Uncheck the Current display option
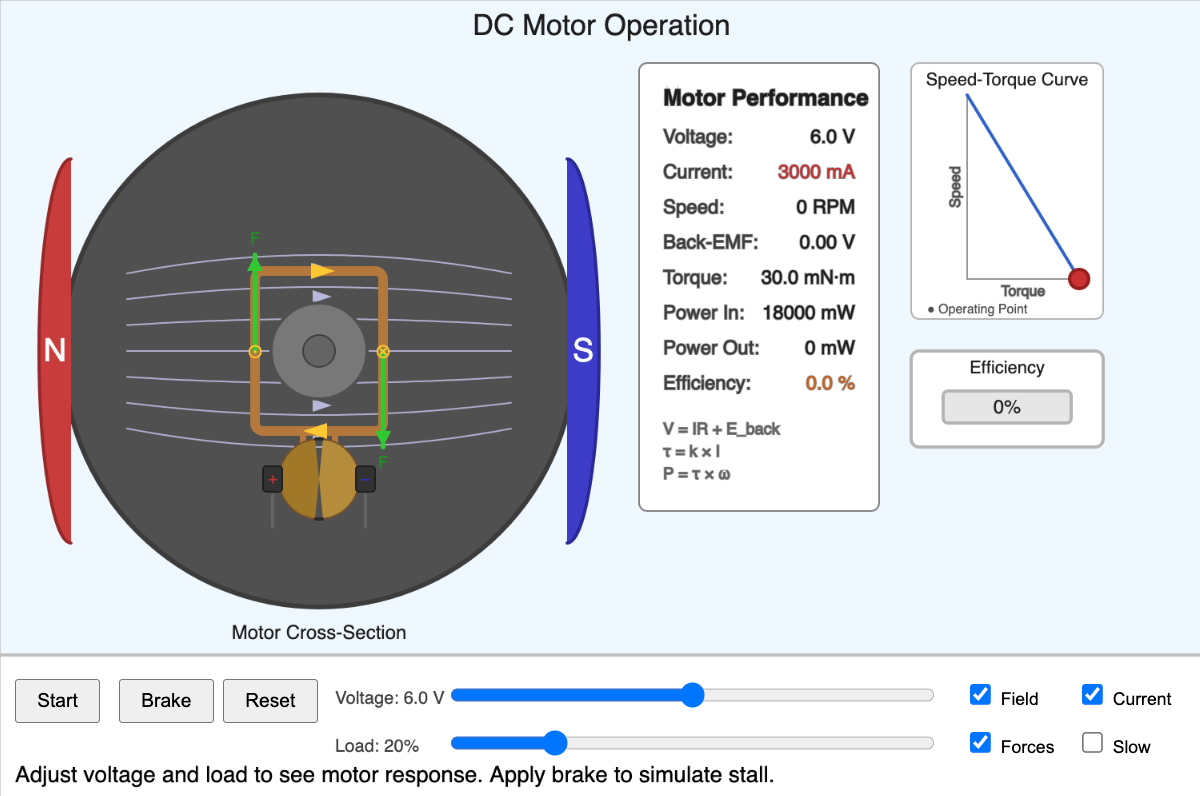Image resolution: width=1200 pixels, height=796 pixels. click(1092, 694)
